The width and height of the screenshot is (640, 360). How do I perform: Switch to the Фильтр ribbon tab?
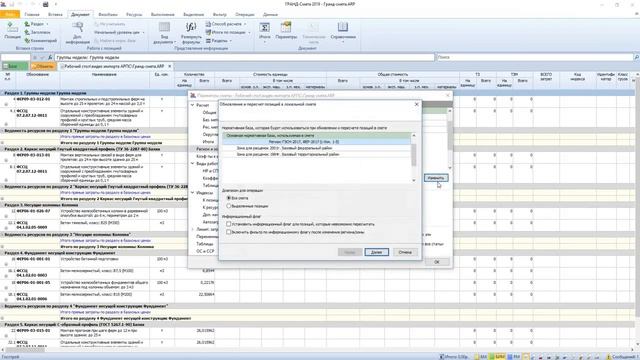coord(220,14)
